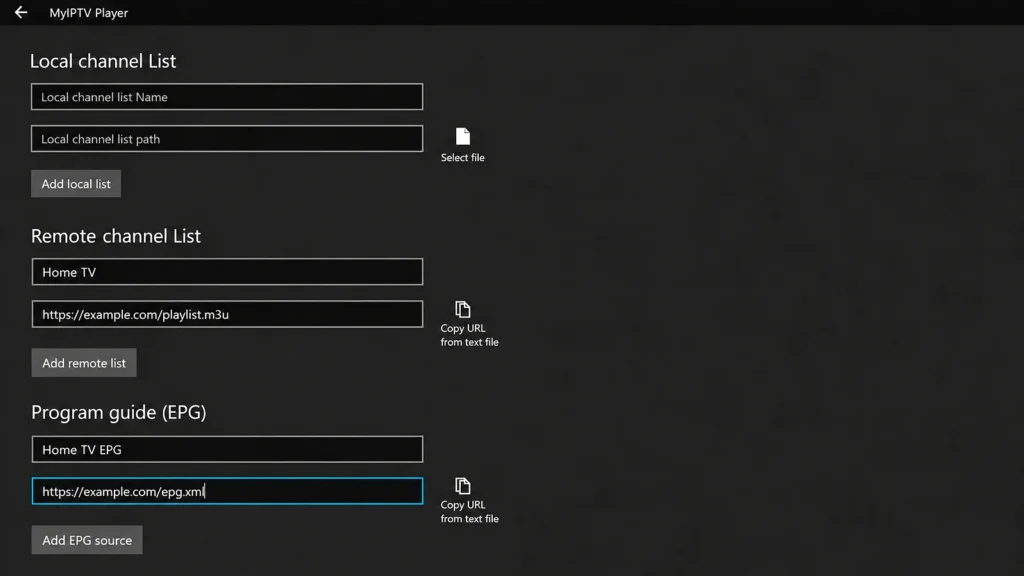Edit the Home TV remote list name field

227,272
